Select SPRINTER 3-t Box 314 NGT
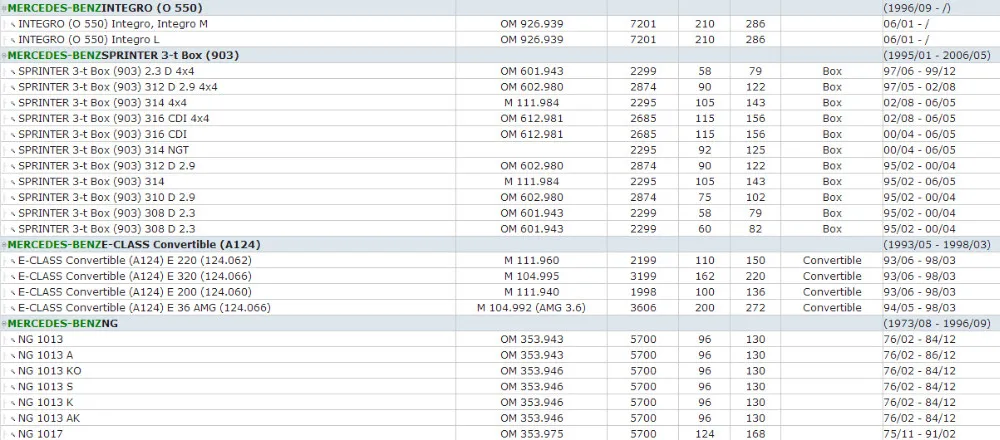The width and height of the screenshot is (1000, 440). click(x=103, y=150)
